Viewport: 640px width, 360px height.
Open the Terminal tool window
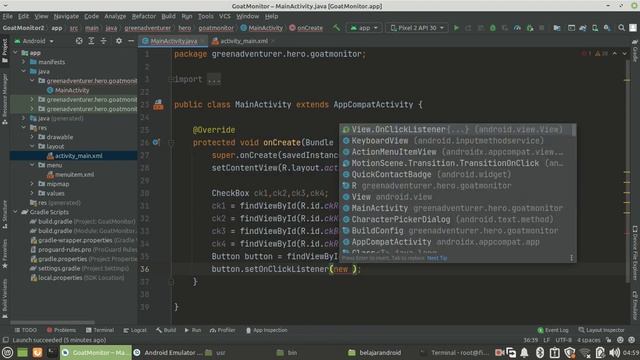click(x=100, y=330)
